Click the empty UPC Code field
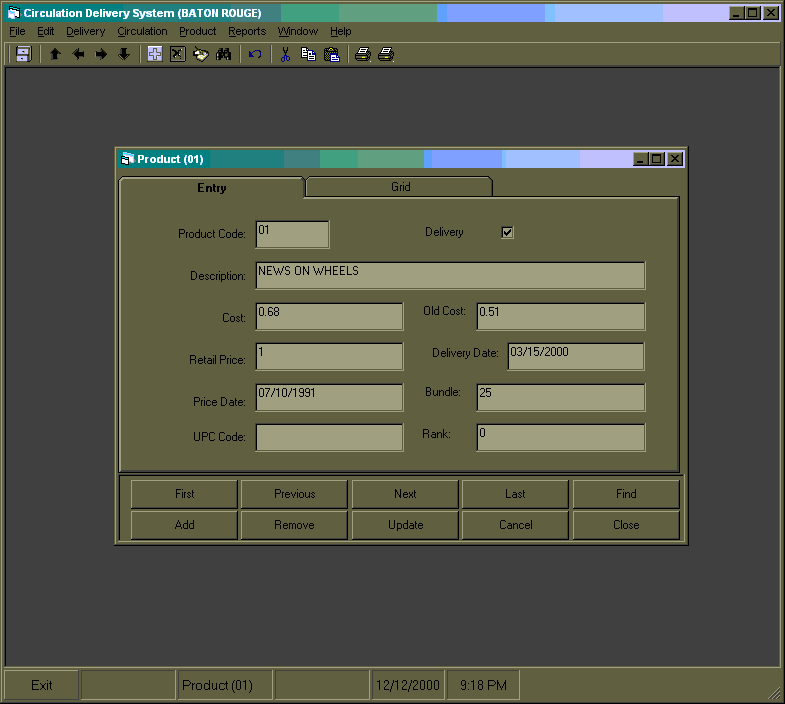 pyautogui.click(x=329, y=438)
